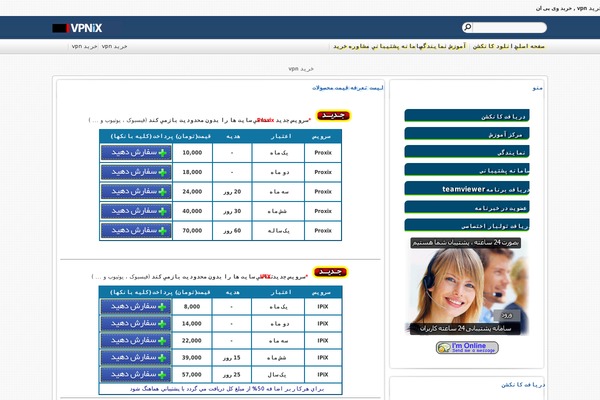The image size is (600, 400).
Task: Open the آموزش nav link
Action: pos(458,46)
